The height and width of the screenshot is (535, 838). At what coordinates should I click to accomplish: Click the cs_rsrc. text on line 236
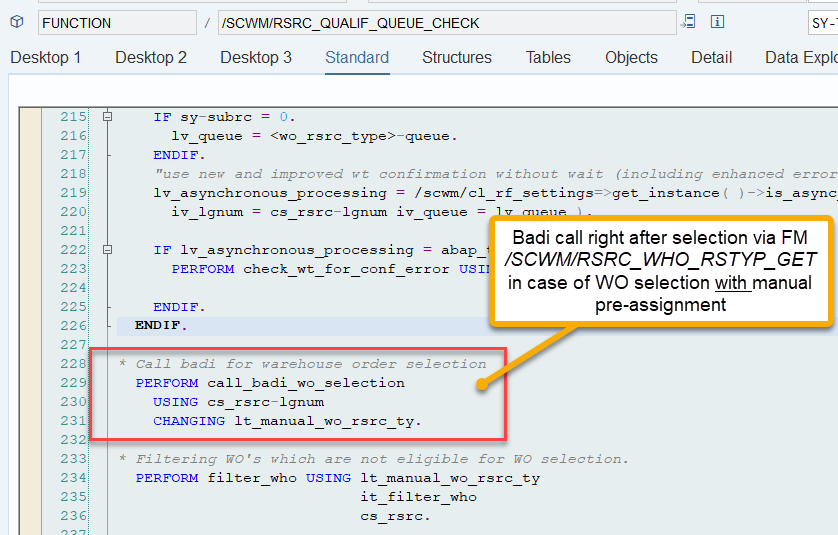point(395,516)
